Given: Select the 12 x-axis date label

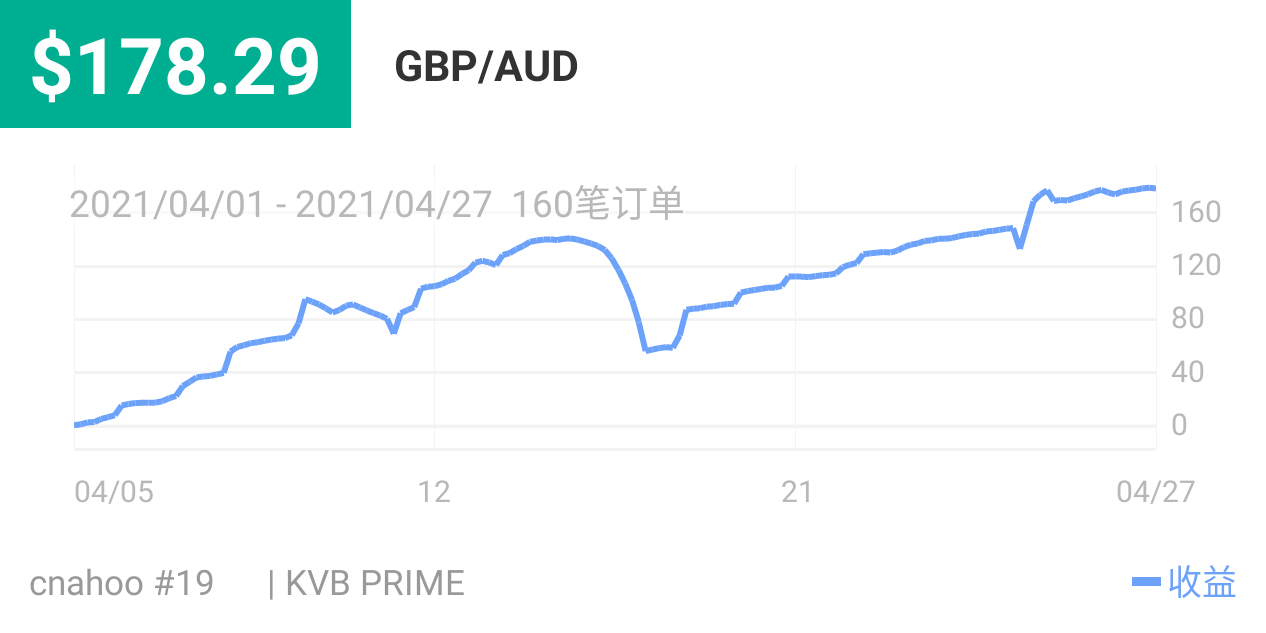Looking at the screenshot, I should [434, 492].
